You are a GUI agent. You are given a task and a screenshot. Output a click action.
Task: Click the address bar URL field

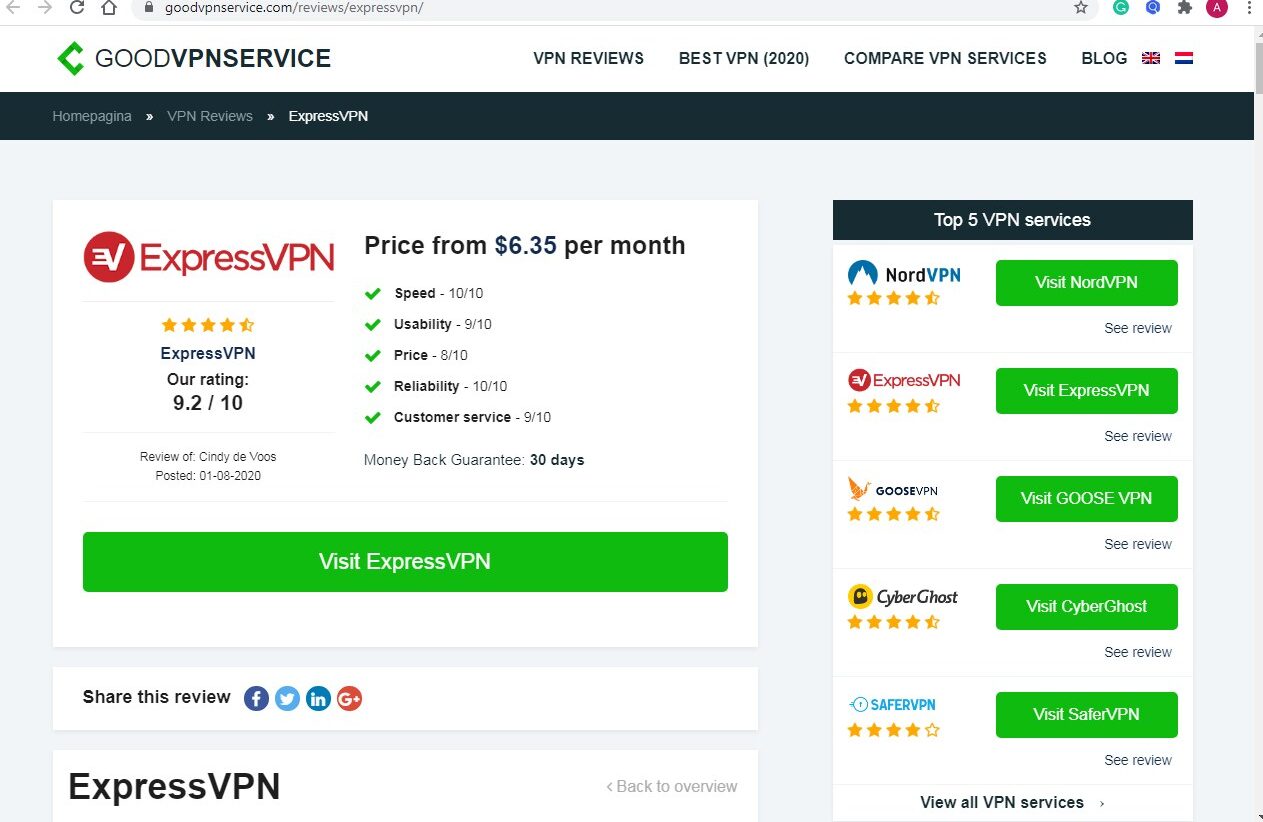600,8
